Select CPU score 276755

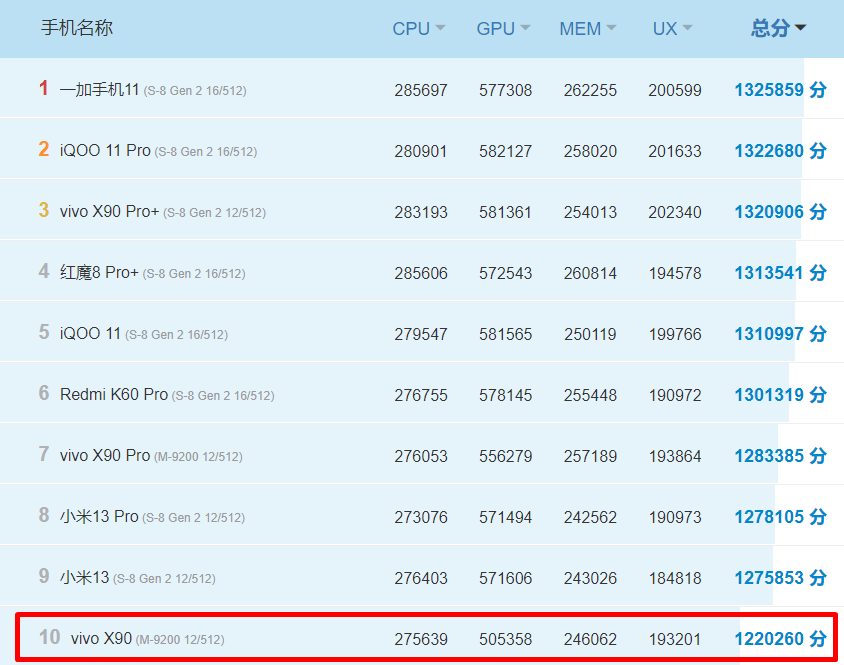[x=421, y=395]
